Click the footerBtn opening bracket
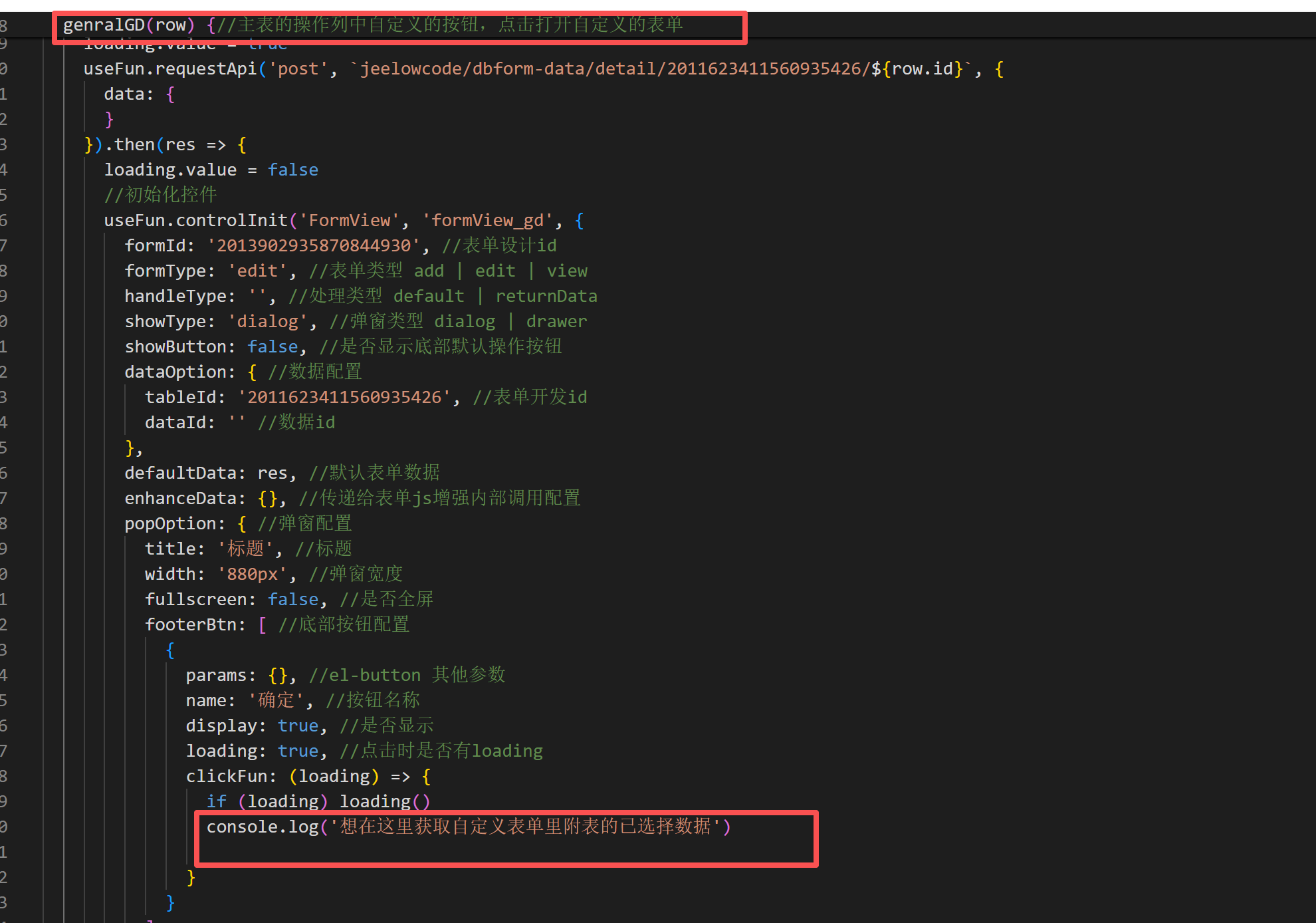Image resolution: width=1316 pixels, height=923 pixels. pyautogui.click(x=263, y=625)
